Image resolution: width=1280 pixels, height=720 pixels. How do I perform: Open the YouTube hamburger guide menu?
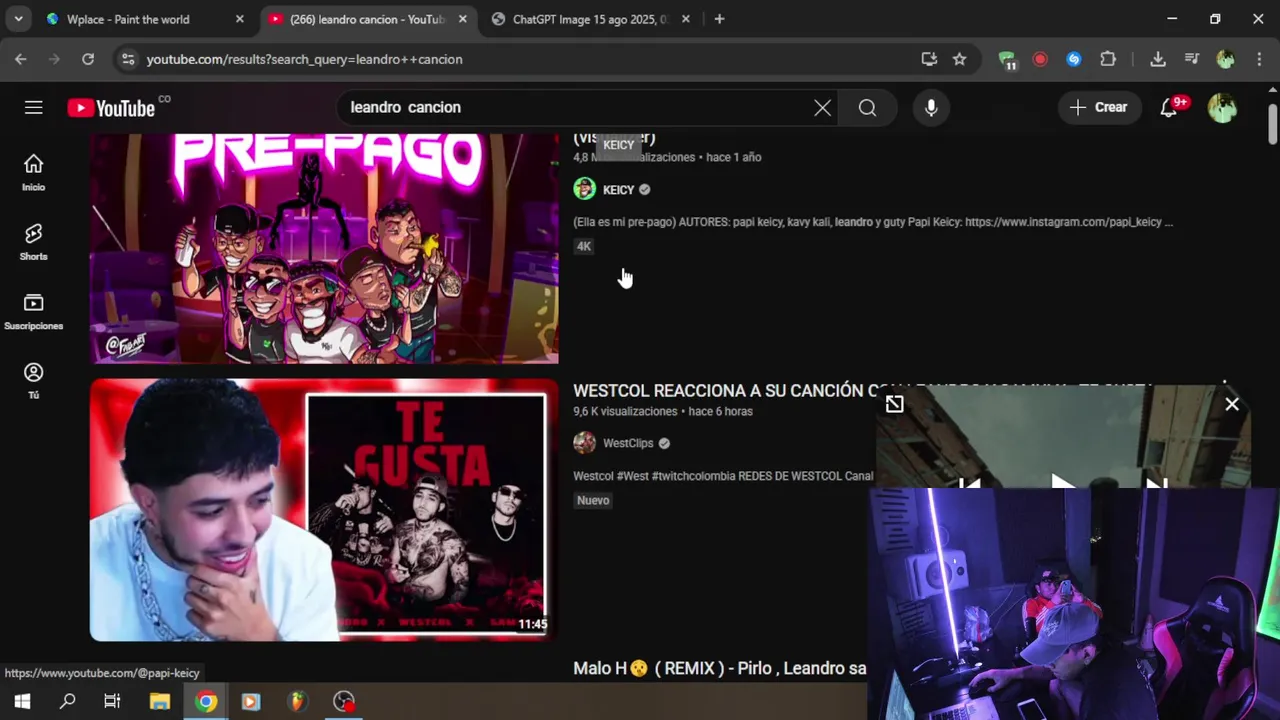click(34, 107)
